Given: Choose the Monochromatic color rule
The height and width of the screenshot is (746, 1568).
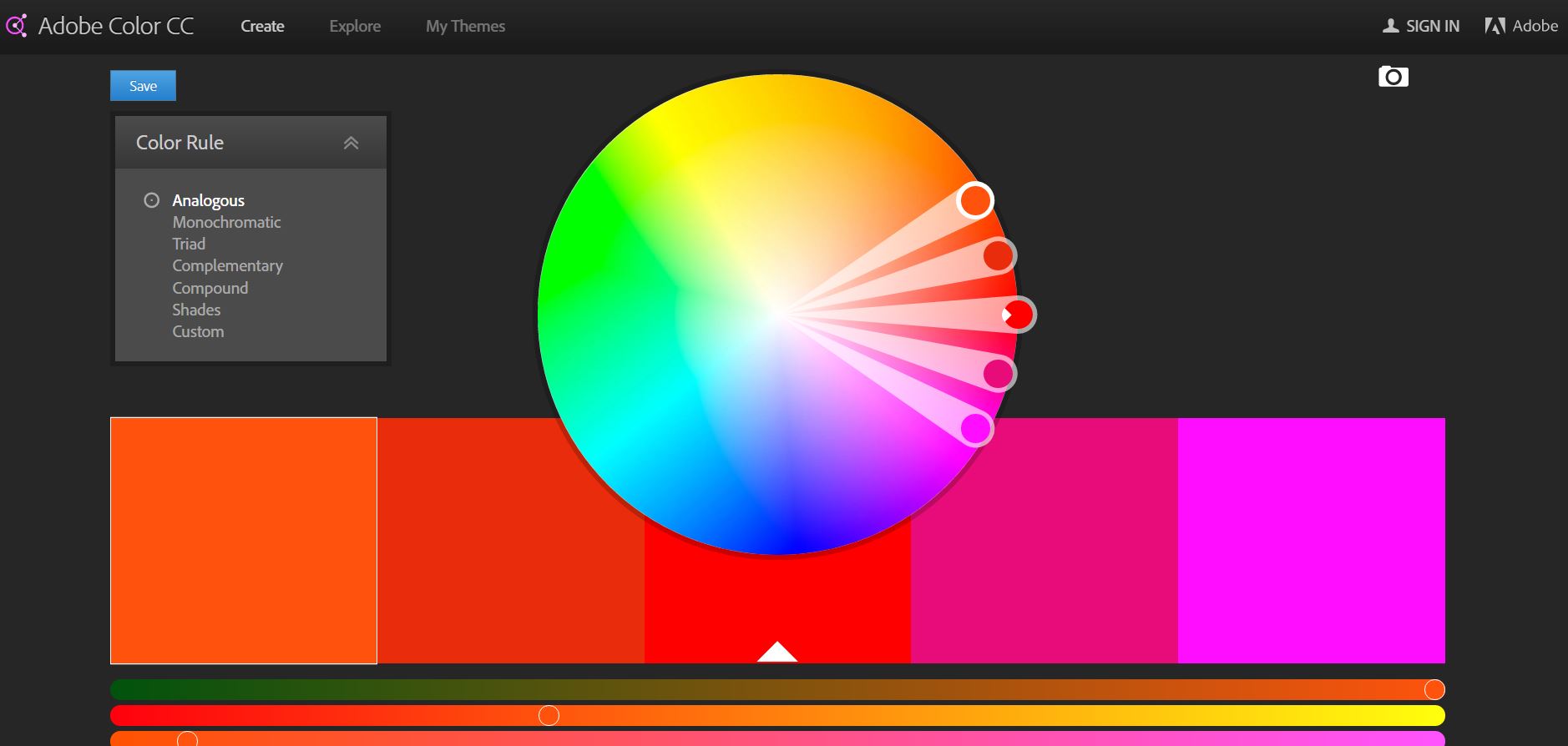Looking at the screenshot, I should tap(226, 222).
